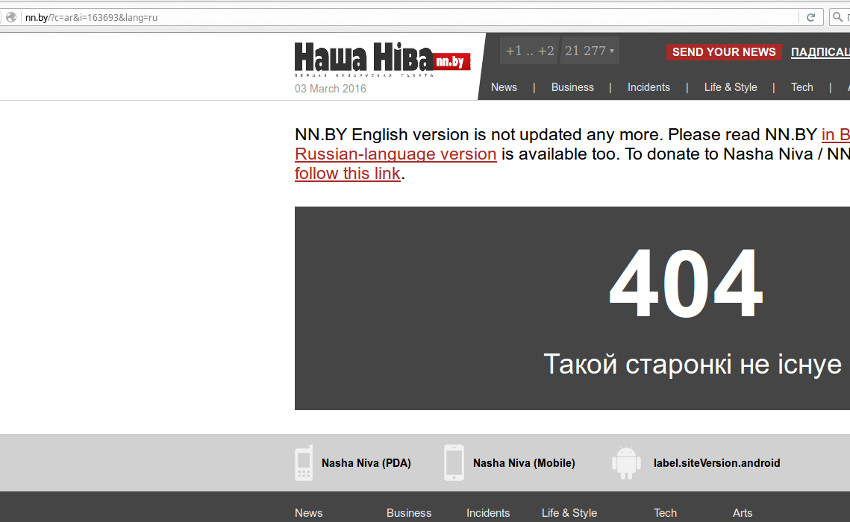Image resolution: width=850 pixels, height=522 pixels.
Task: Click the reload page icon
Action: pyautogui.click(x=812, y=17)
